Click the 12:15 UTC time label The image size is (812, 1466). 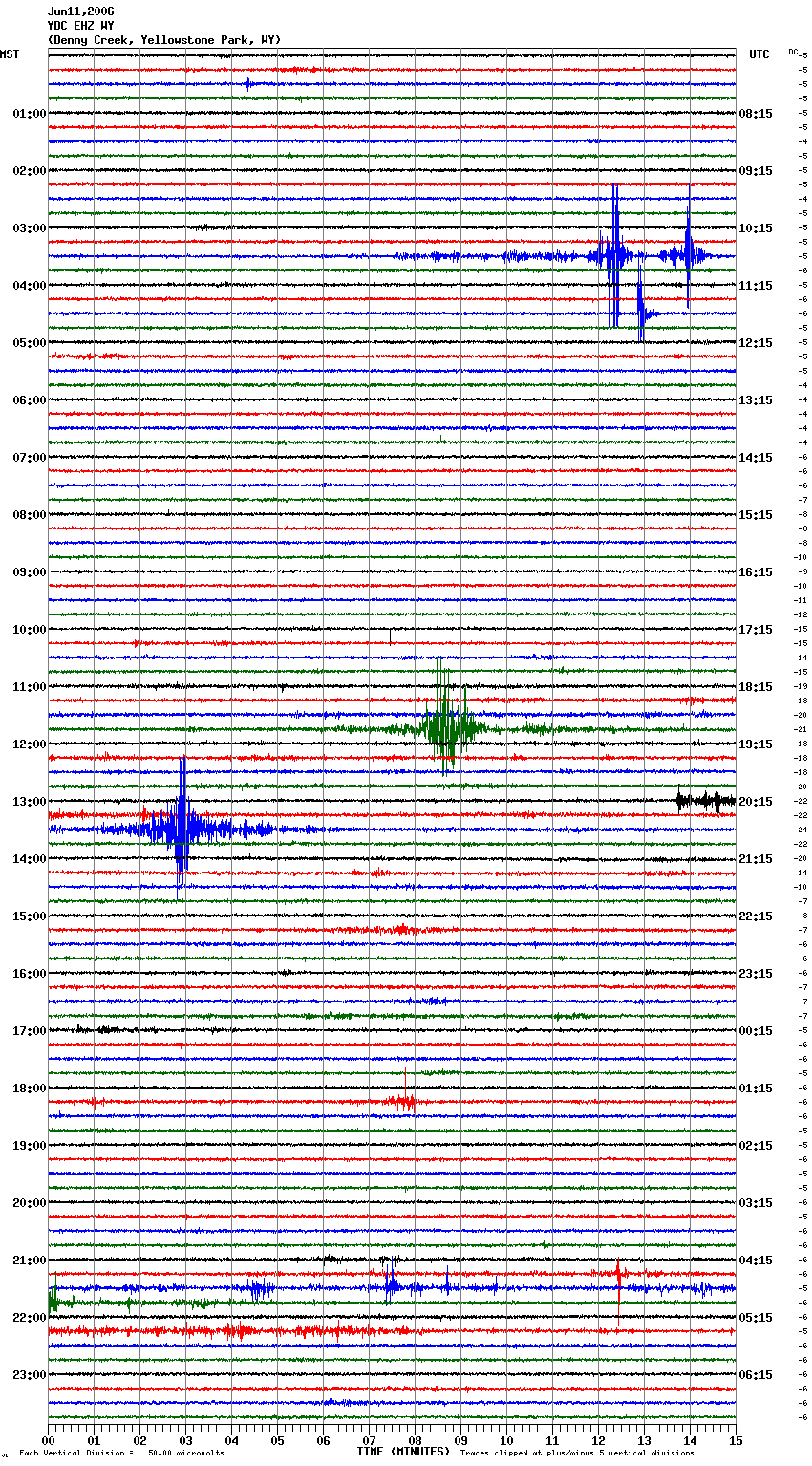coord(756,343)
